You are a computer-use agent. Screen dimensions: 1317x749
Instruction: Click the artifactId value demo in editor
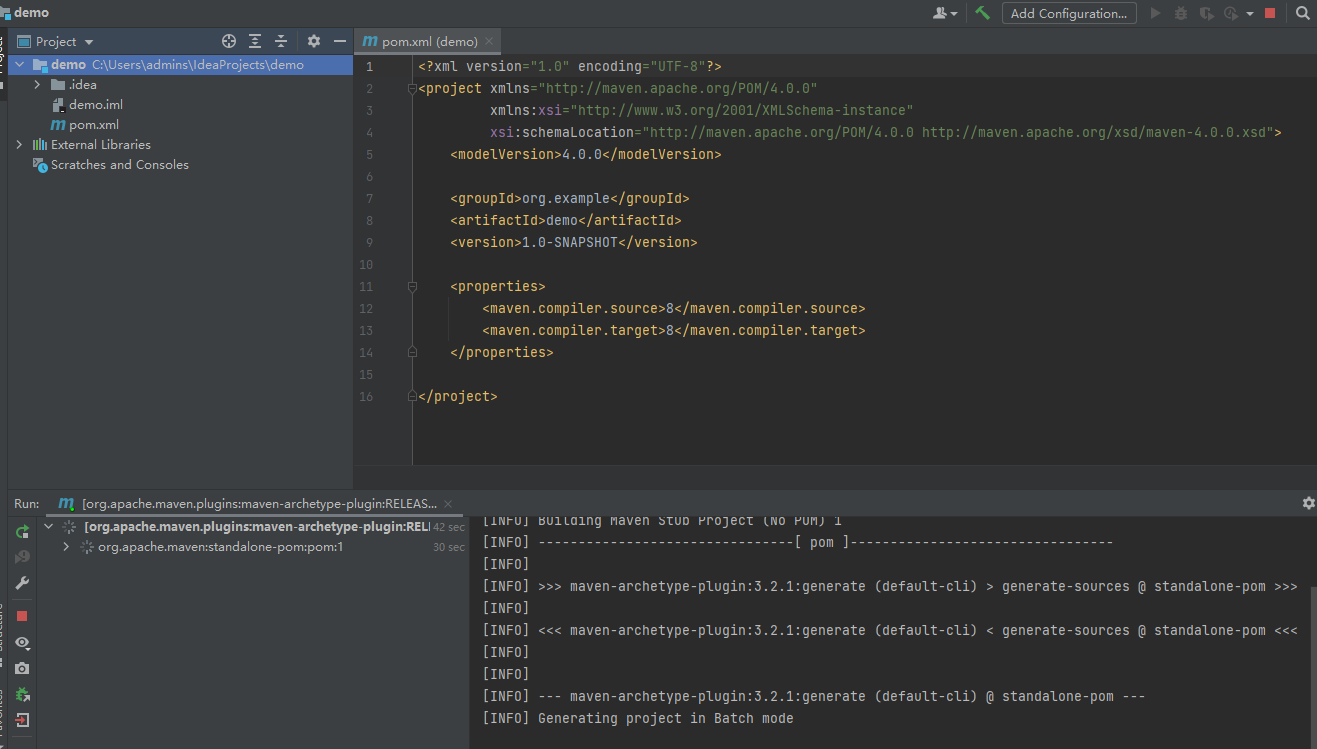tap(562, 220)
